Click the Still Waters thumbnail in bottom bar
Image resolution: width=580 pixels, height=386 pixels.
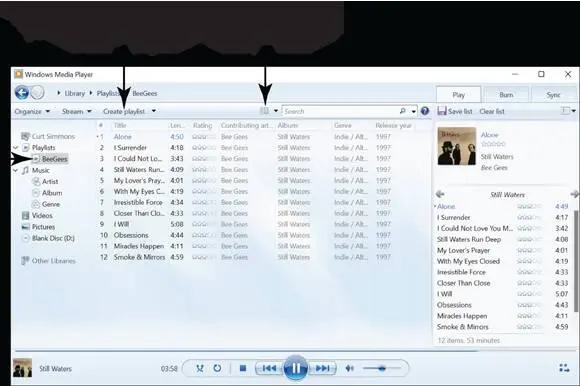[22, 368]
